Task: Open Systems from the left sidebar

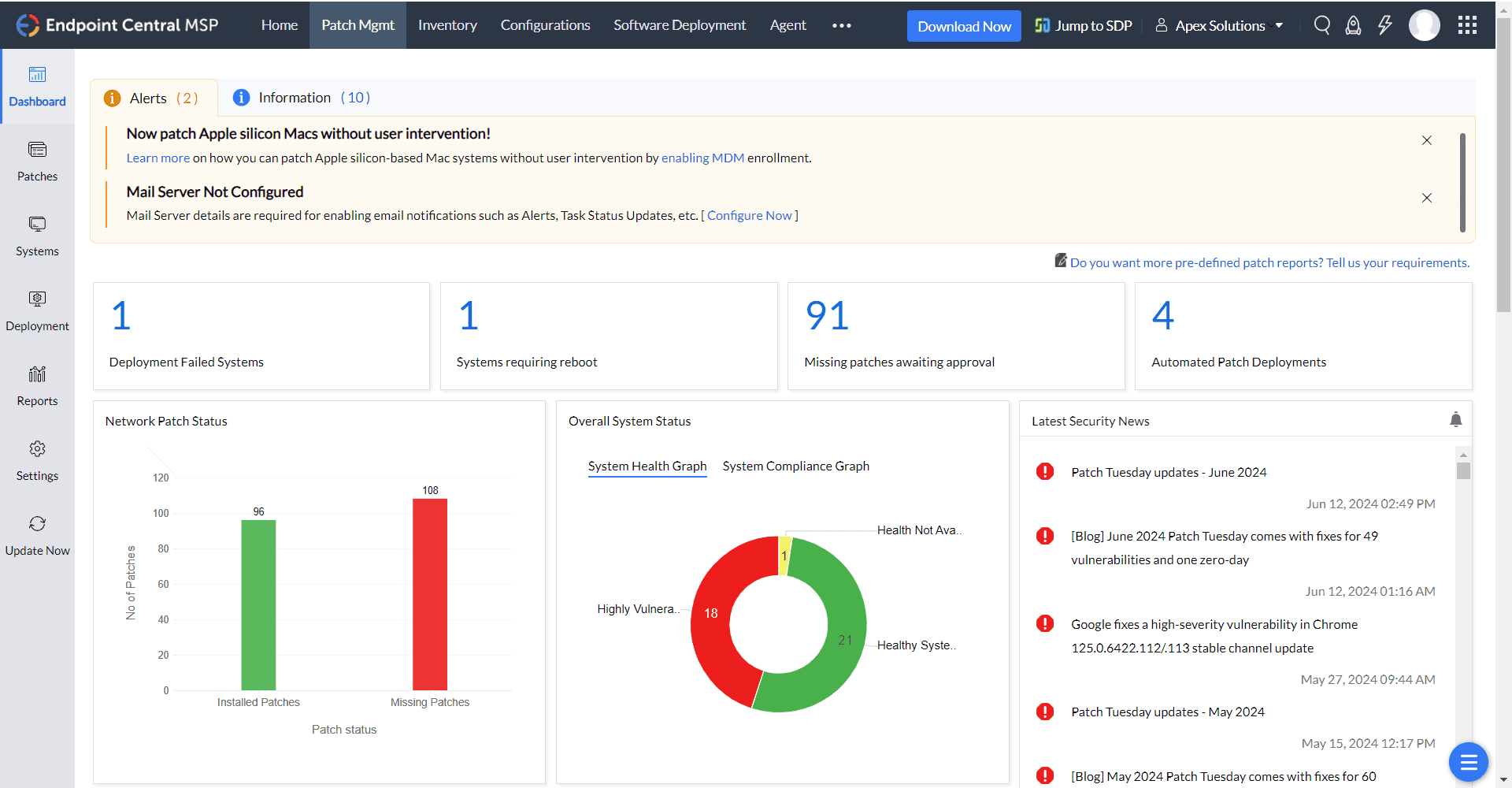Action: 37,236
